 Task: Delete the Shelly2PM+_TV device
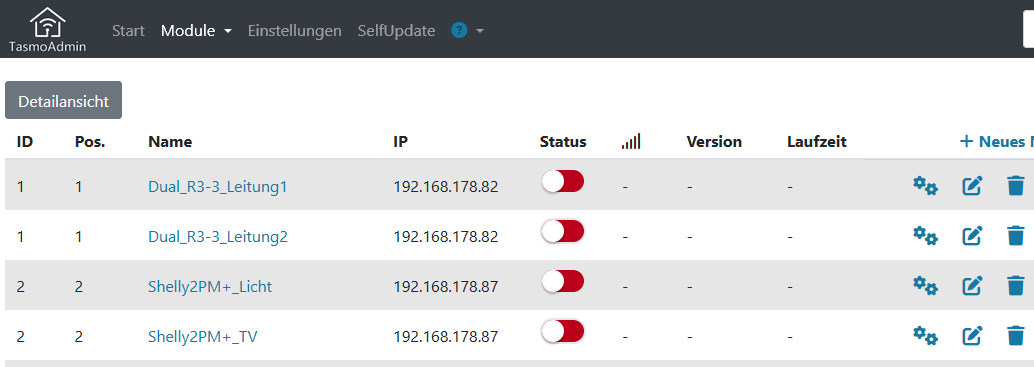(1016, 336)
